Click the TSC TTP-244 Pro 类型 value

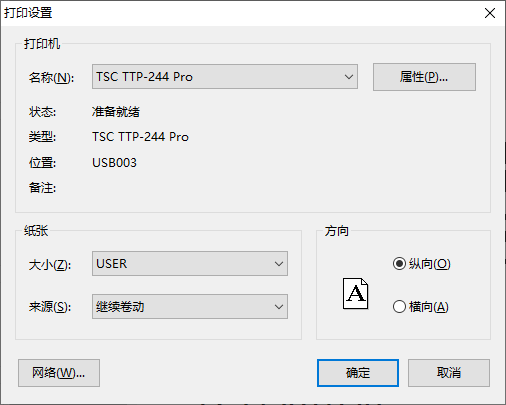140,137
